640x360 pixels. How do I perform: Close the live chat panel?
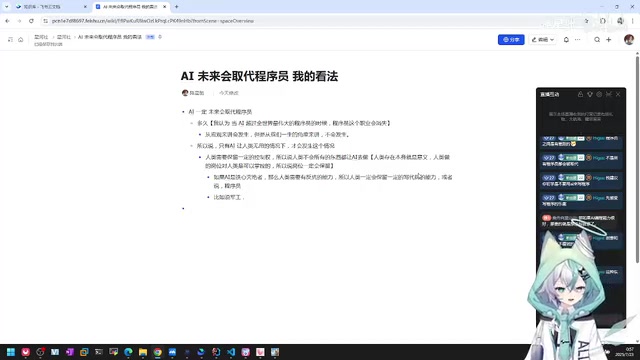pyautogui.click(x=618, y=94)
